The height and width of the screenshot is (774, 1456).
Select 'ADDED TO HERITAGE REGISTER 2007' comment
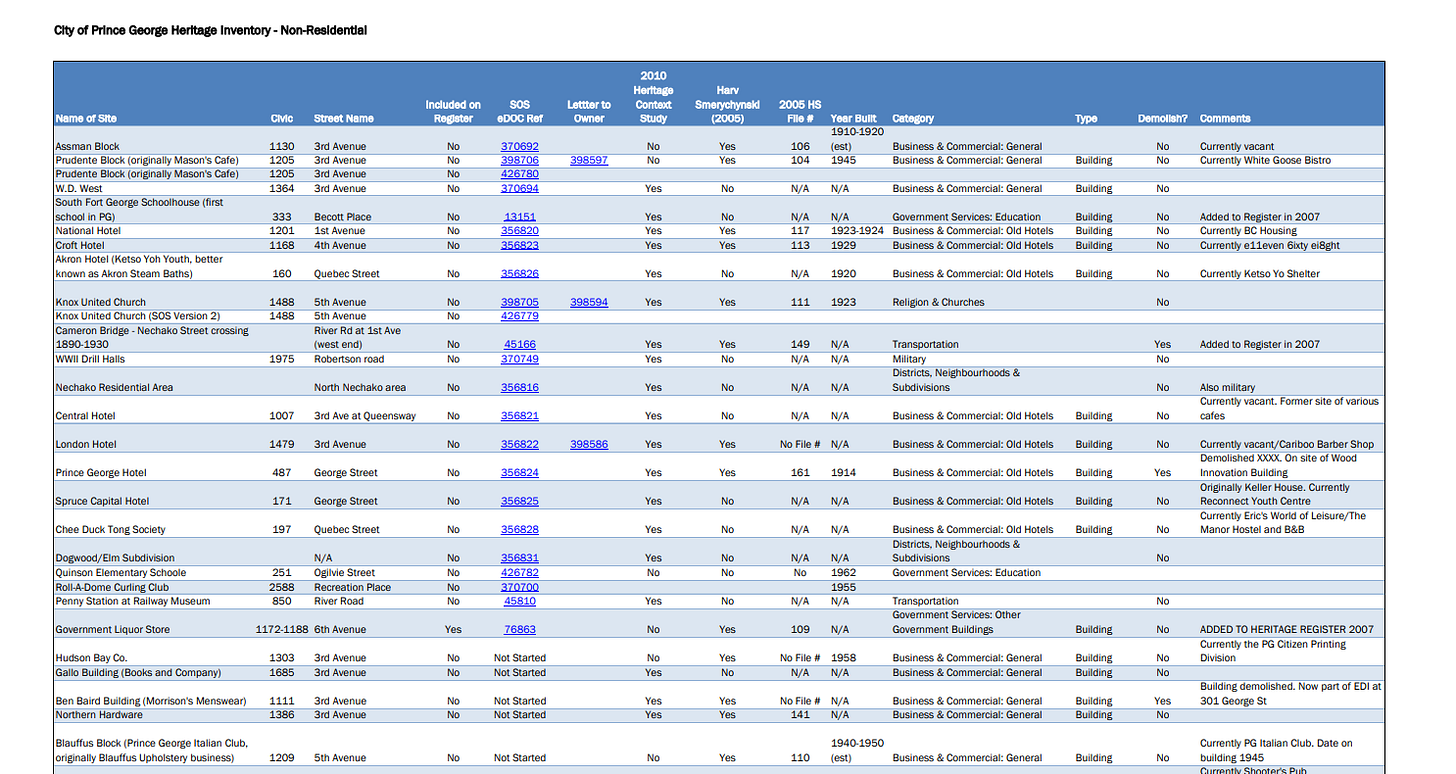tap(1287, 630)
